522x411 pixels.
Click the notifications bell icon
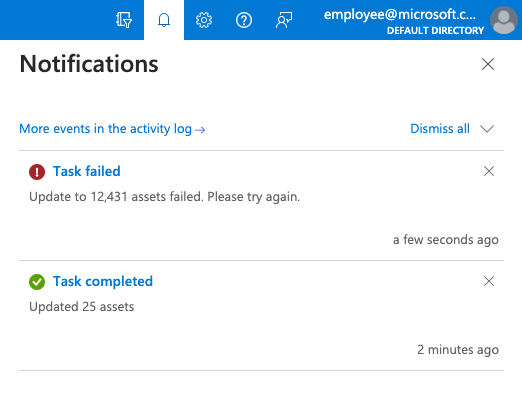[x=164, y=20]
